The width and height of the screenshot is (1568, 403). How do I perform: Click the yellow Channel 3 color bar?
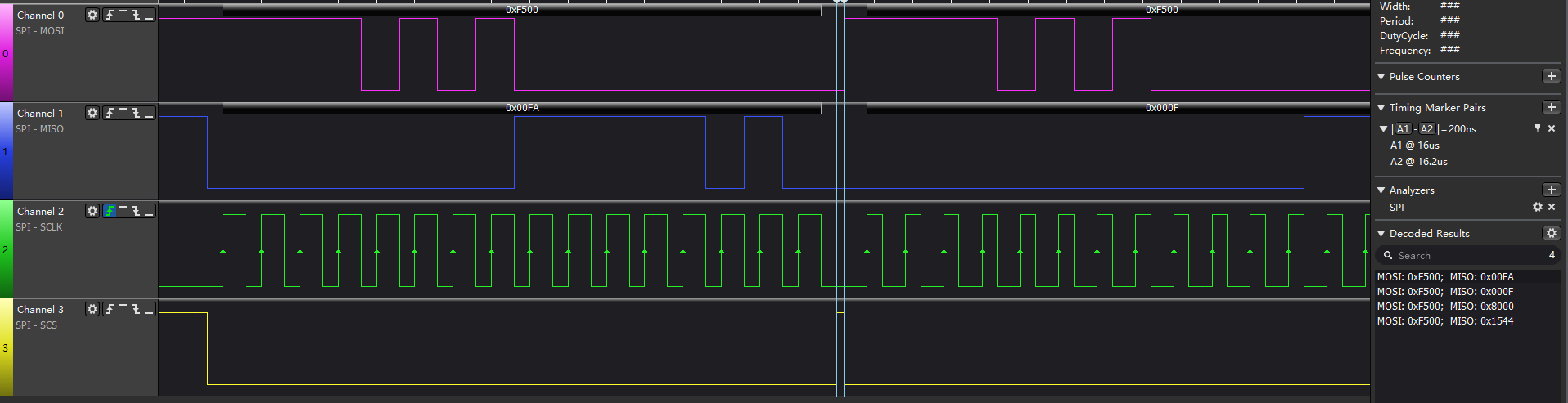click(6, 347)
